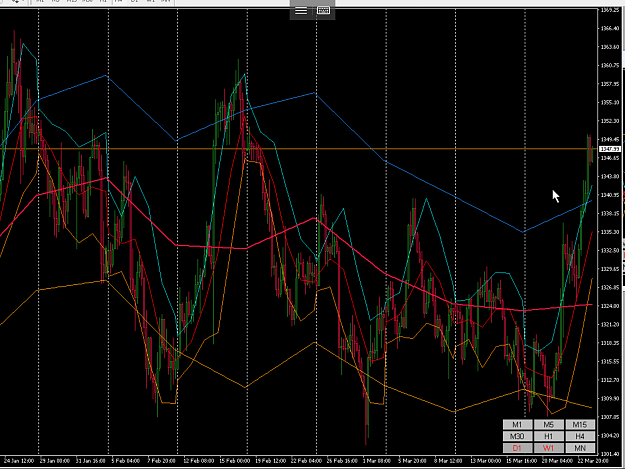Click the current price label 1347.93
Image resolution: width=625 pixels, height=469 pixels.
click(610, 149)
